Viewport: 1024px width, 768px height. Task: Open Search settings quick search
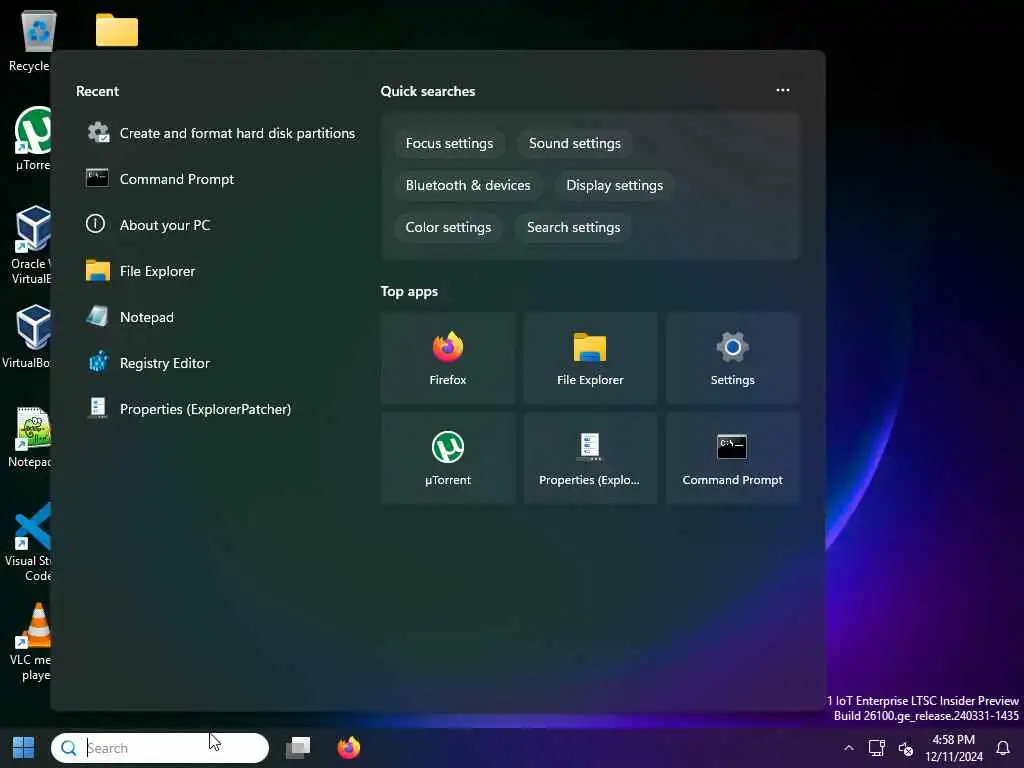(573, 227)
